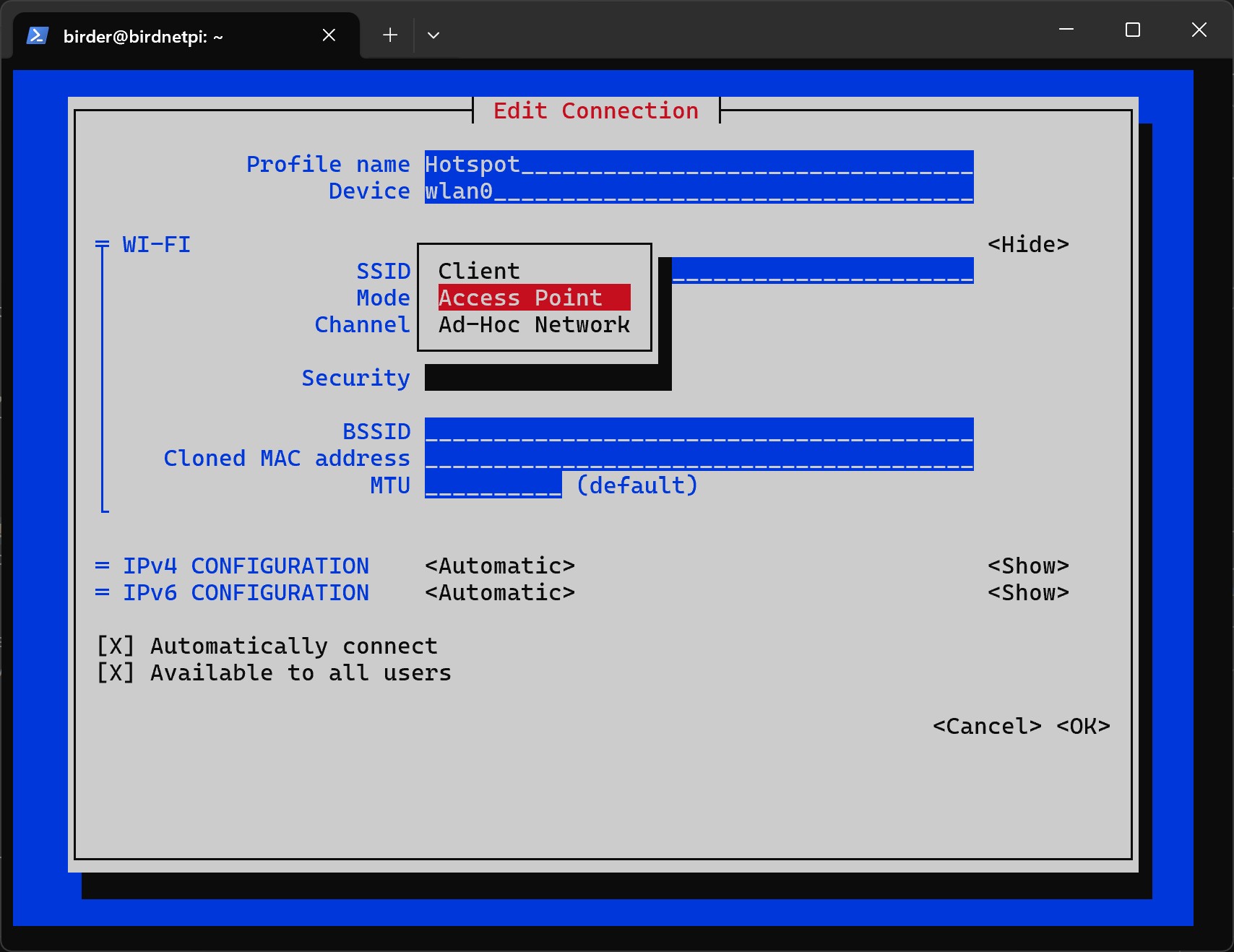Confirm the connection with OK
This screenshot has height=952, width=1234.
(1082, 726)
